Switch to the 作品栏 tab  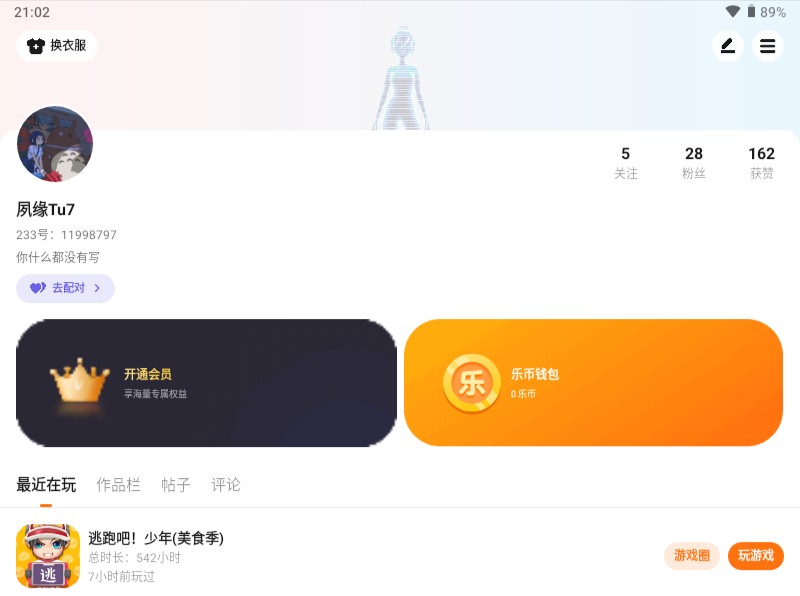[118, 485]
